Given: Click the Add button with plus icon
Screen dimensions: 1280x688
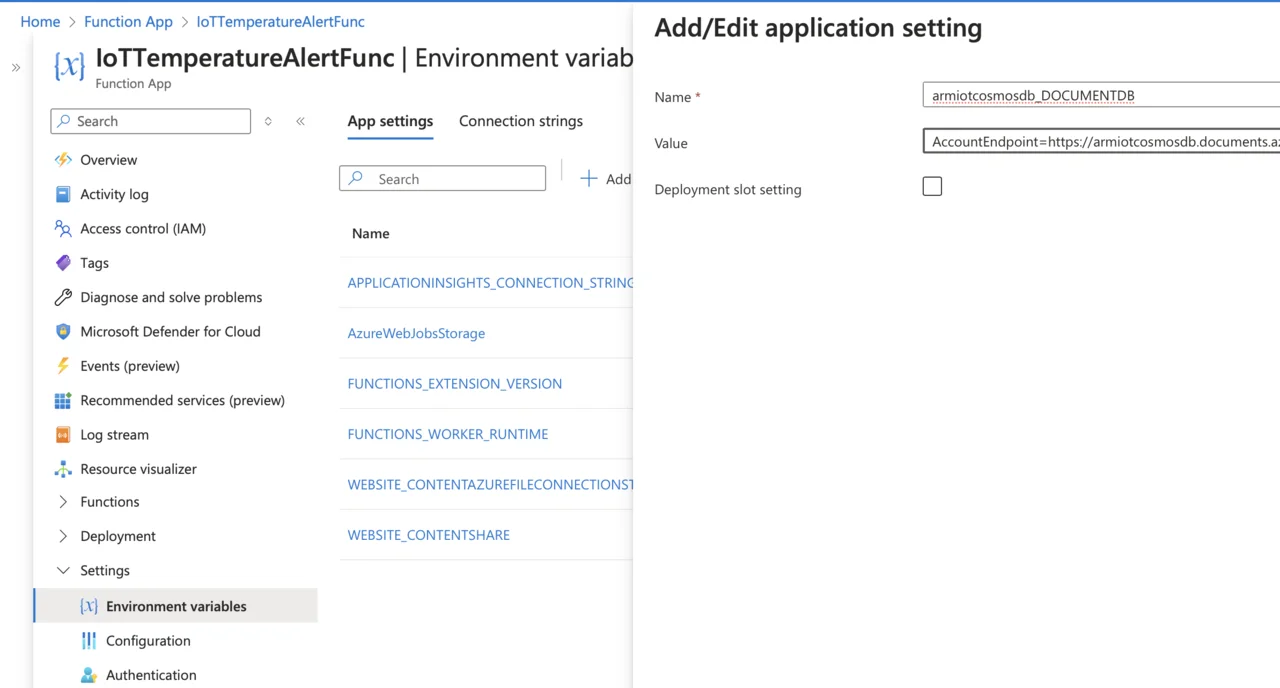Looking at the screenshot, I should 606,179.
